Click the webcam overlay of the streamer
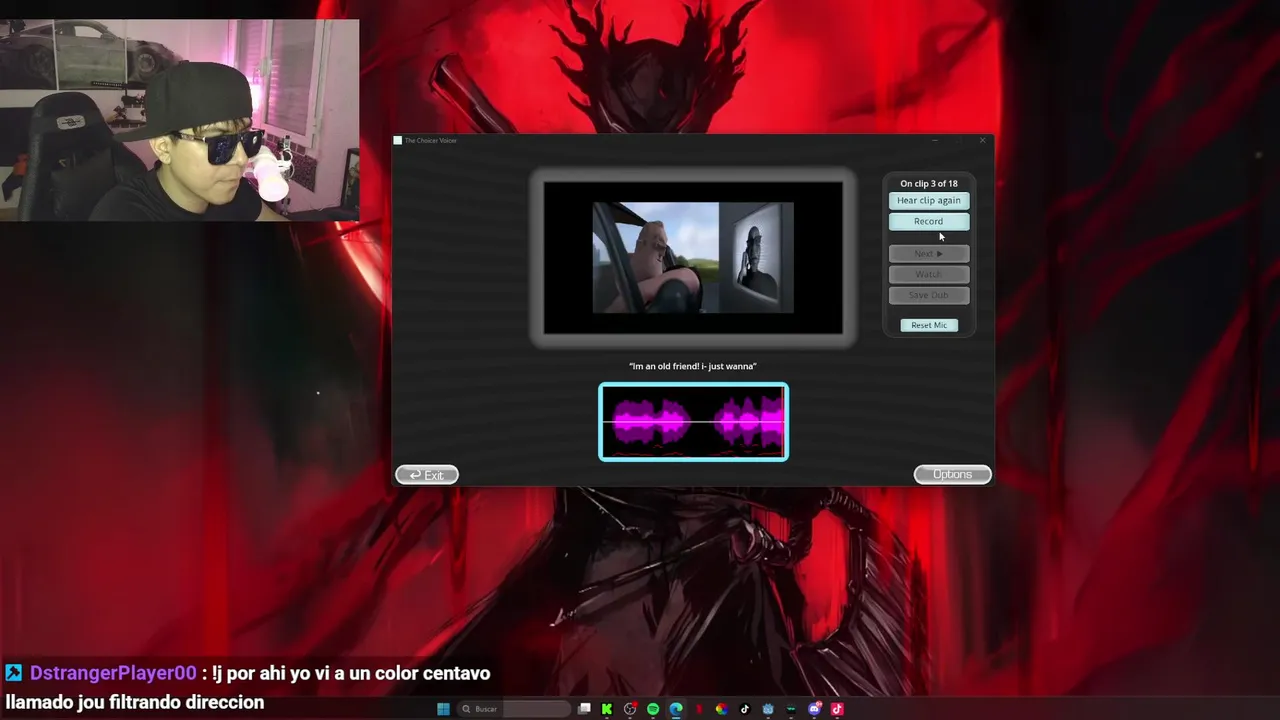 (x=180, y=120)
